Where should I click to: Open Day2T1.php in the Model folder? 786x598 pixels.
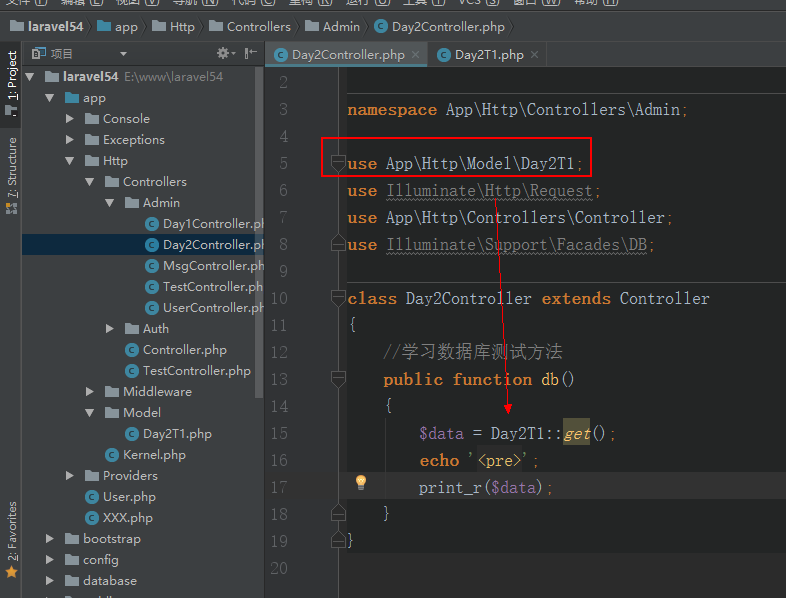pos(176,434)
